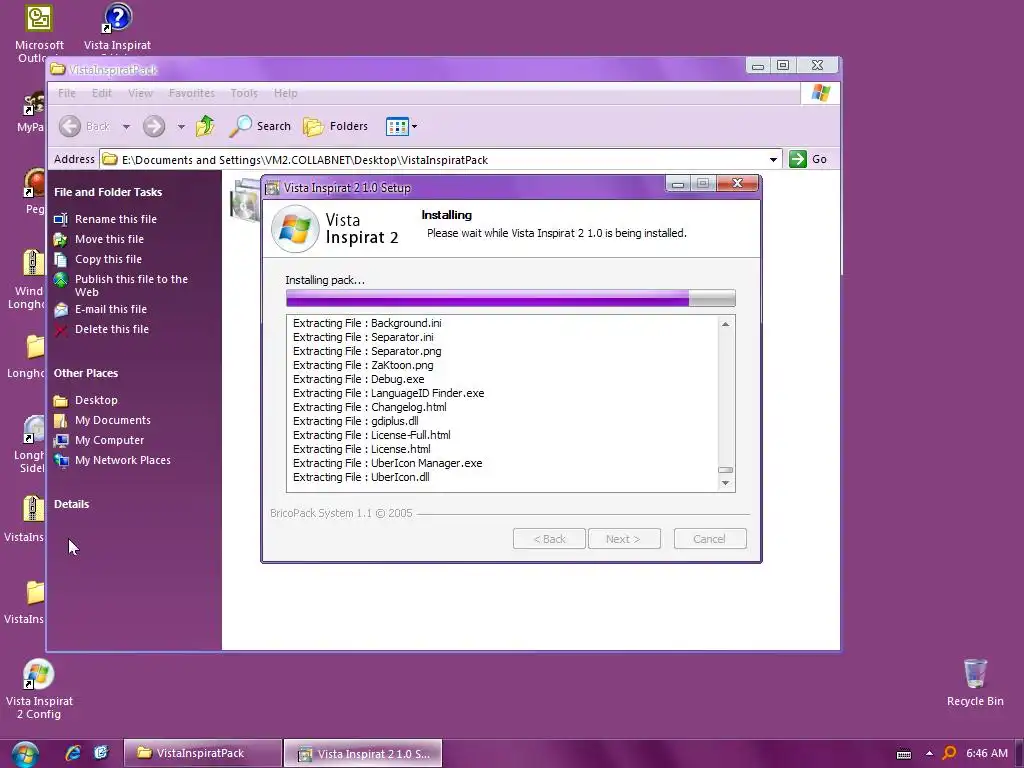This screenshot has height=768, width=1024.
Task: Click Rename this file
Action: pyautogui.click(x=116, y=219)
